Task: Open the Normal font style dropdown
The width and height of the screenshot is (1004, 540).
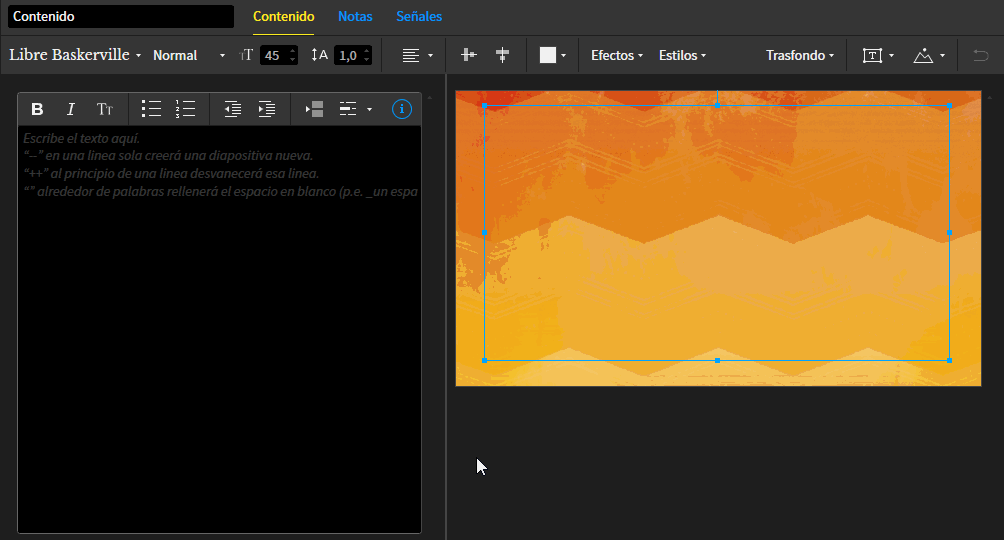Action: click(189, 56)
